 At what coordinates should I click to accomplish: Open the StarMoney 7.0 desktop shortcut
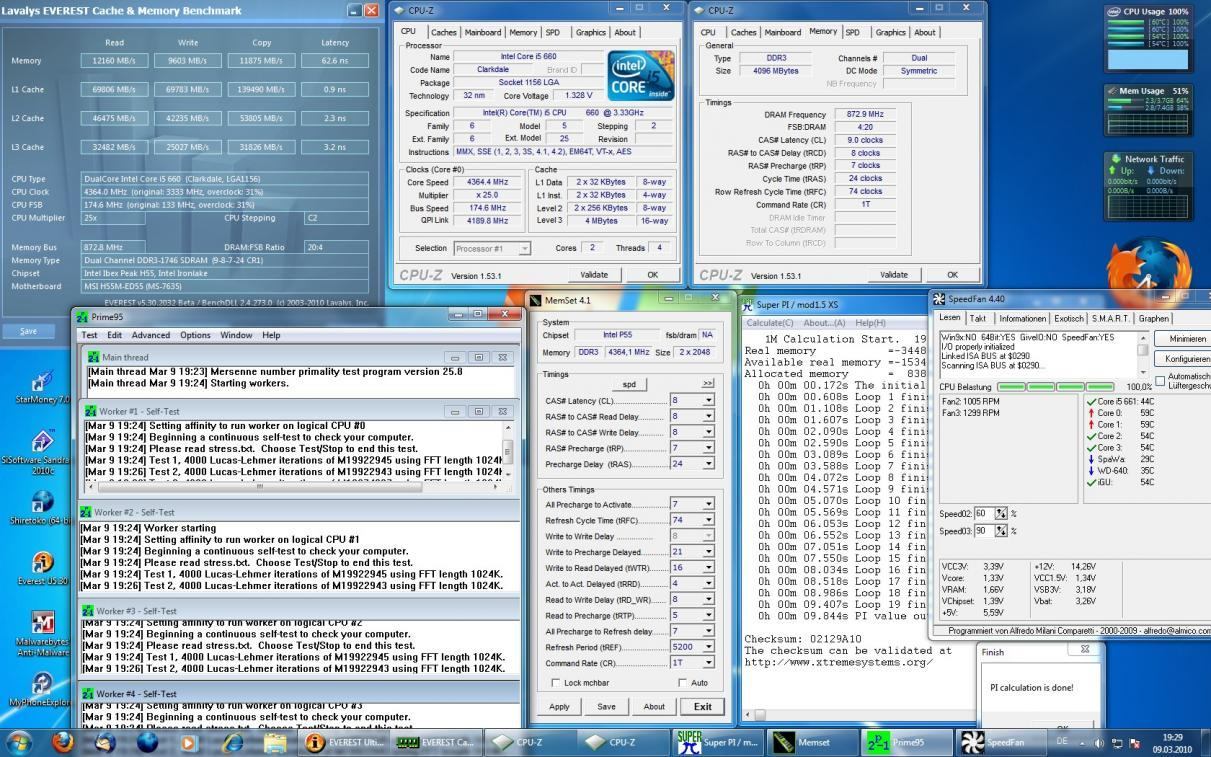43,385
